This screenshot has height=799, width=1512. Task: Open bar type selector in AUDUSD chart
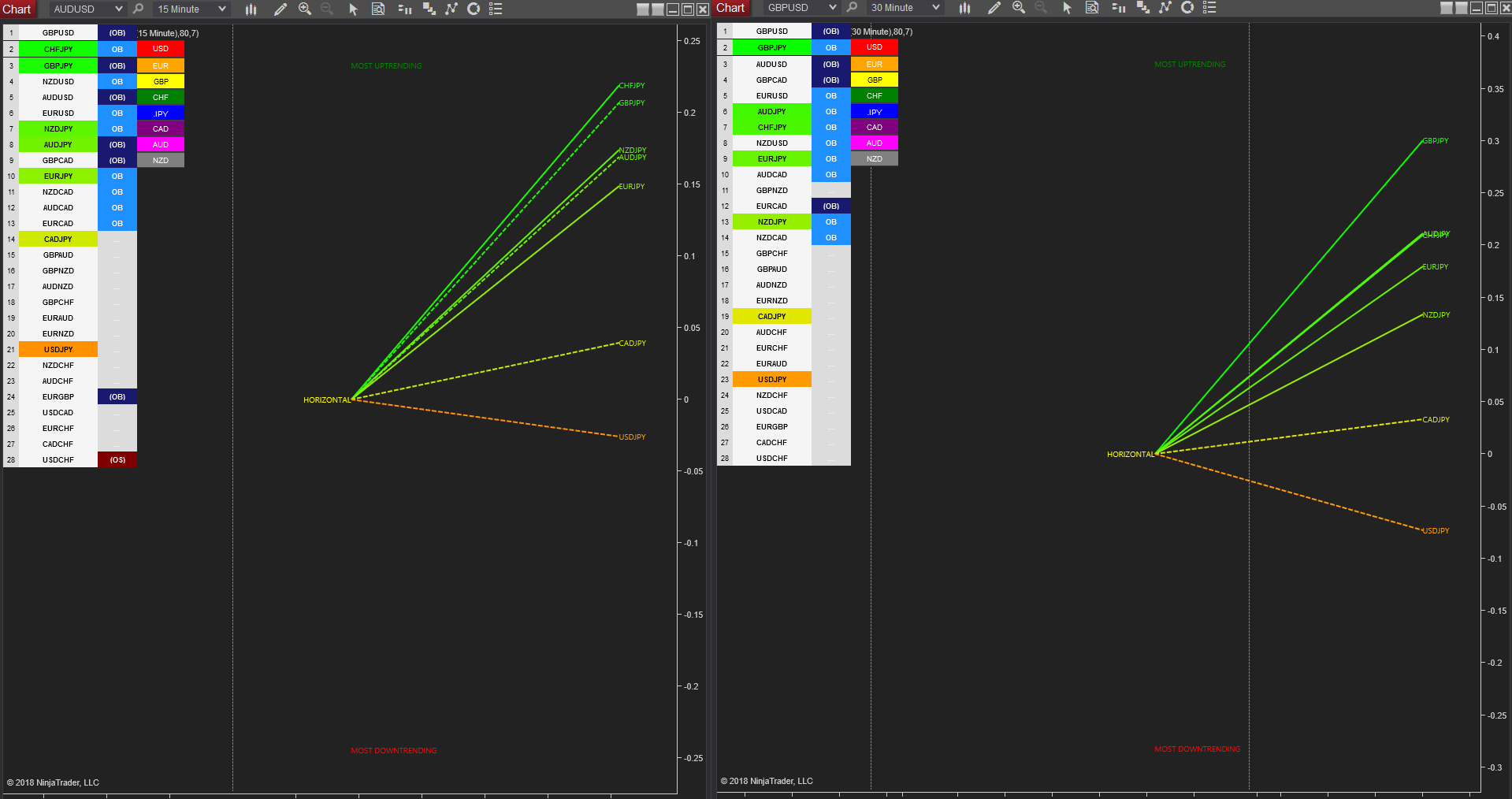click(x=251, y=9)
